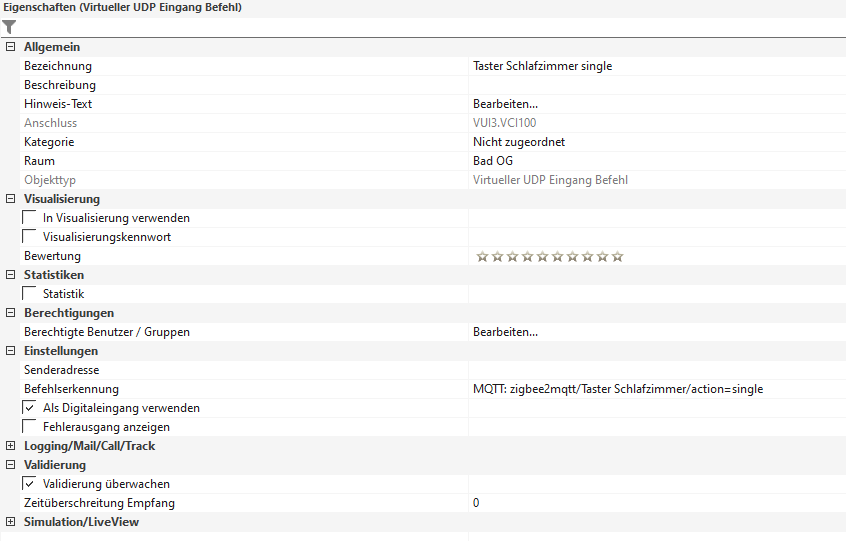Expand the Logging/Mail/Call/Track section

coord(10,446)
